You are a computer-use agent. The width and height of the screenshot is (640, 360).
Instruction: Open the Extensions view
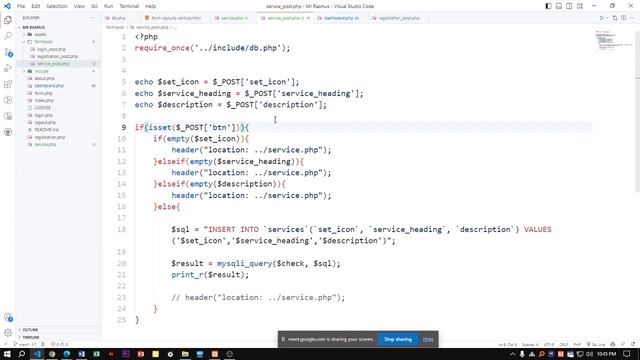pos(8,84)
